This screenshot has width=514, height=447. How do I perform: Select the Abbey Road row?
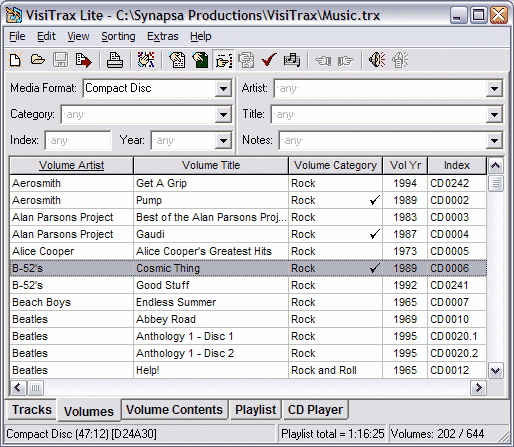(248, 319)
